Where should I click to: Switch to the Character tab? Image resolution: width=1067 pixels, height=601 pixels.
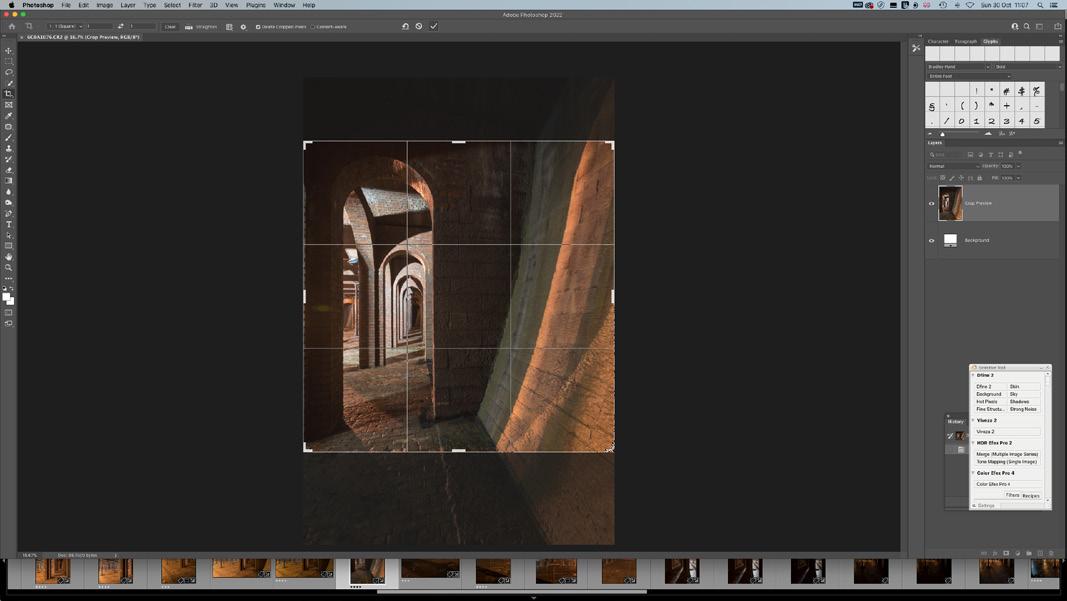click(938, 42)
